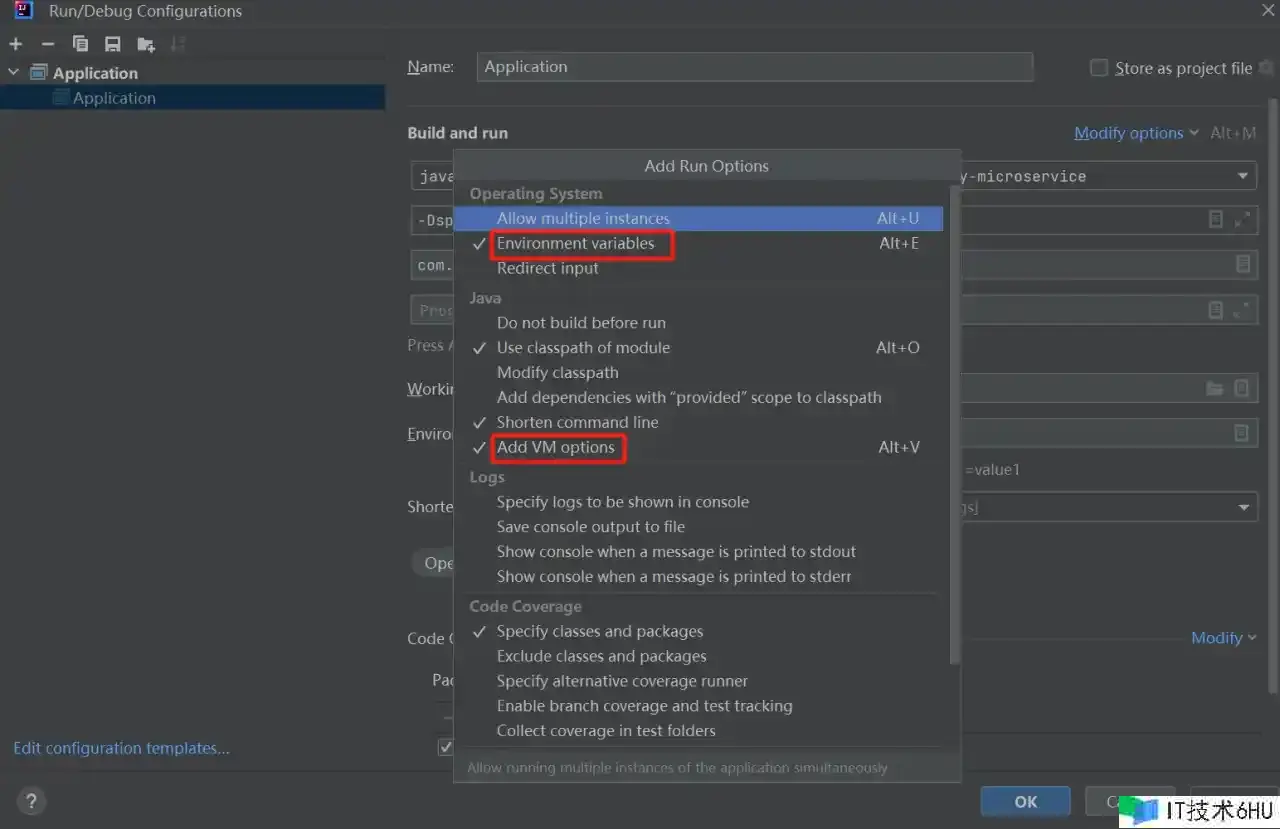This screenshot has width=1280, height=829.
Task: Click the Copy Configuration icon
Action: point(80,44)
